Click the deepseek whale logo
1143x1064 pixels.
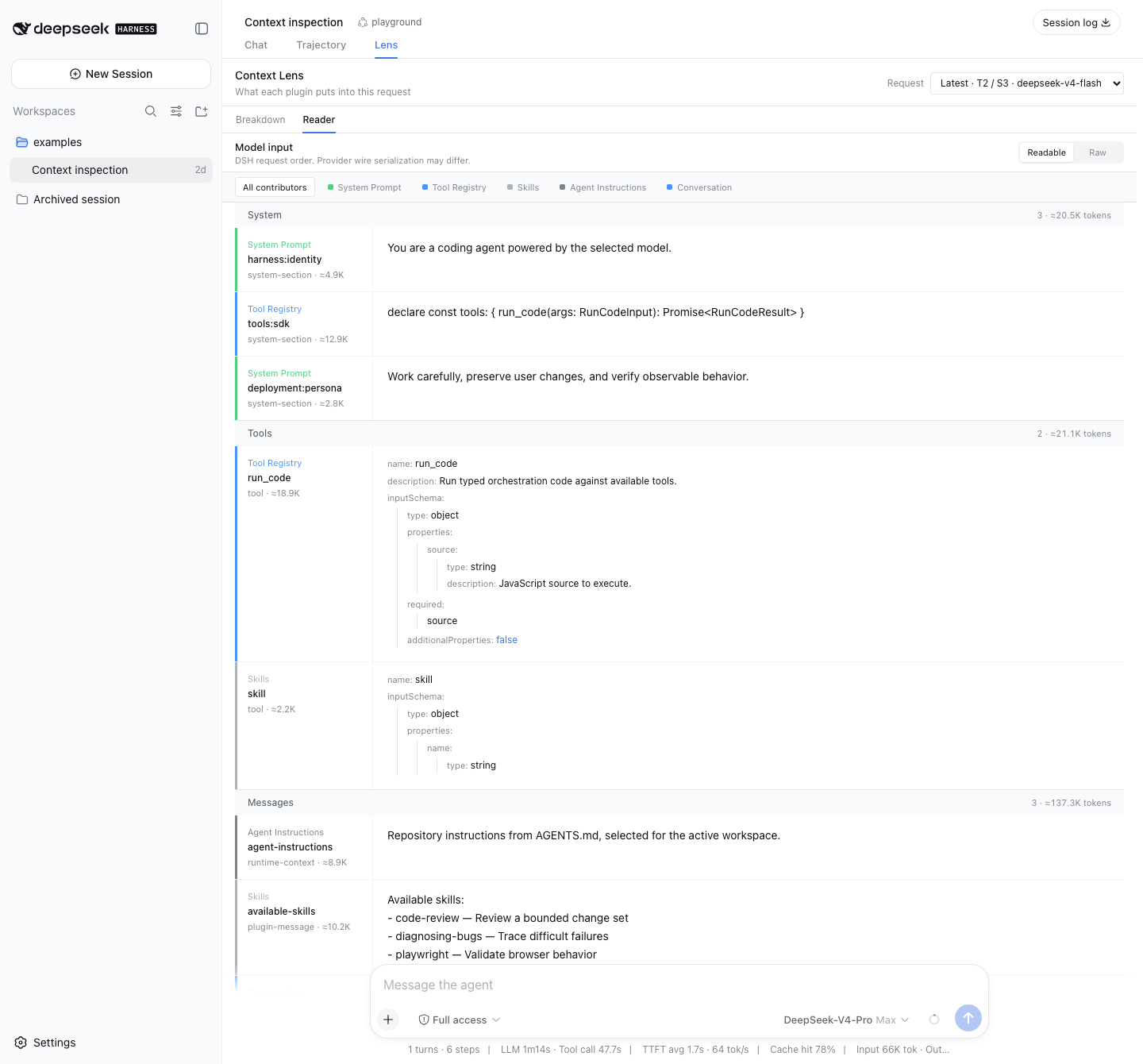point(21,29)
